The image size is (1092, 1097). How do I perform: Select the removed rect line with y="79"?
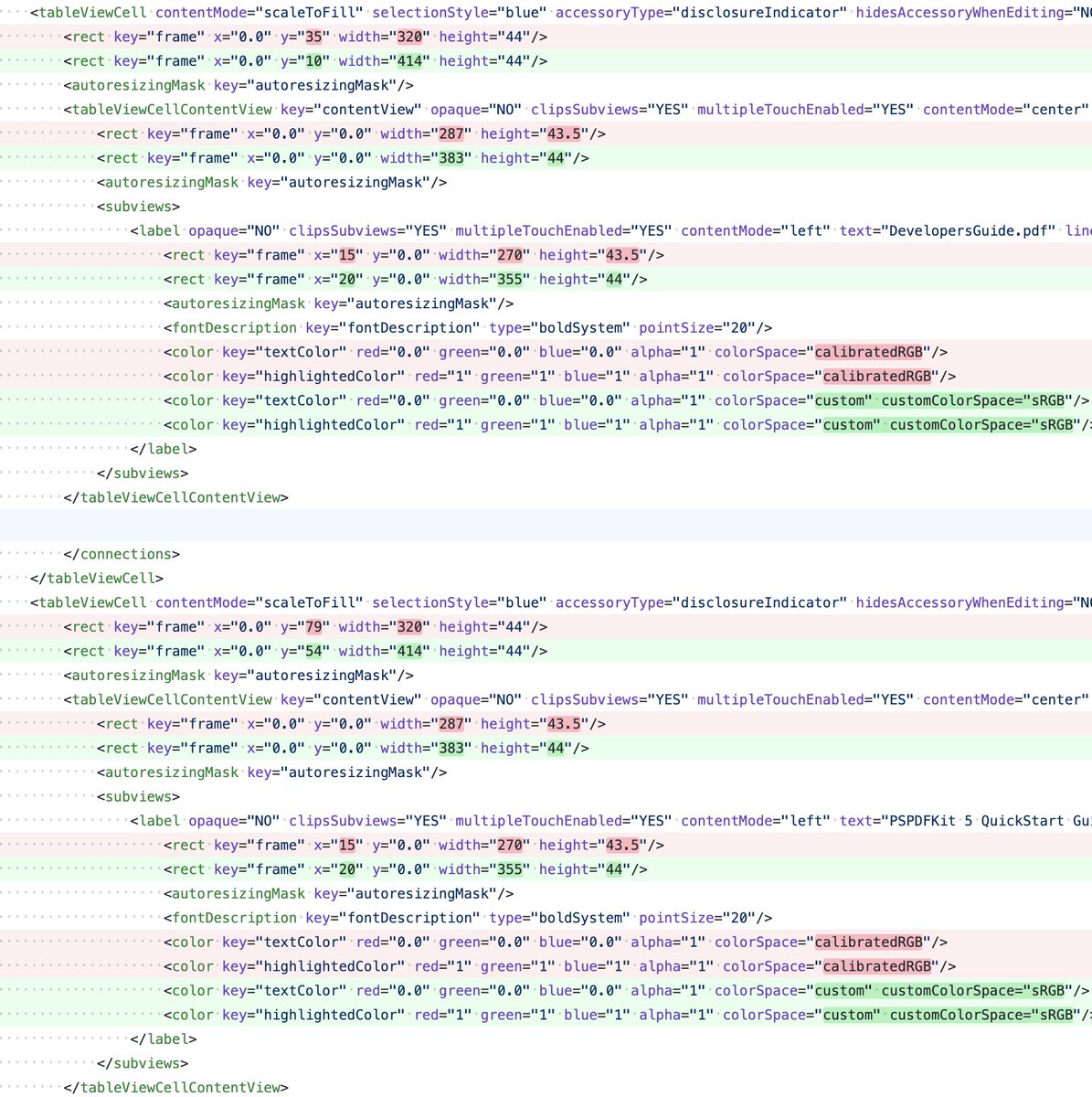pyautogui.click(x=546, y=627)
